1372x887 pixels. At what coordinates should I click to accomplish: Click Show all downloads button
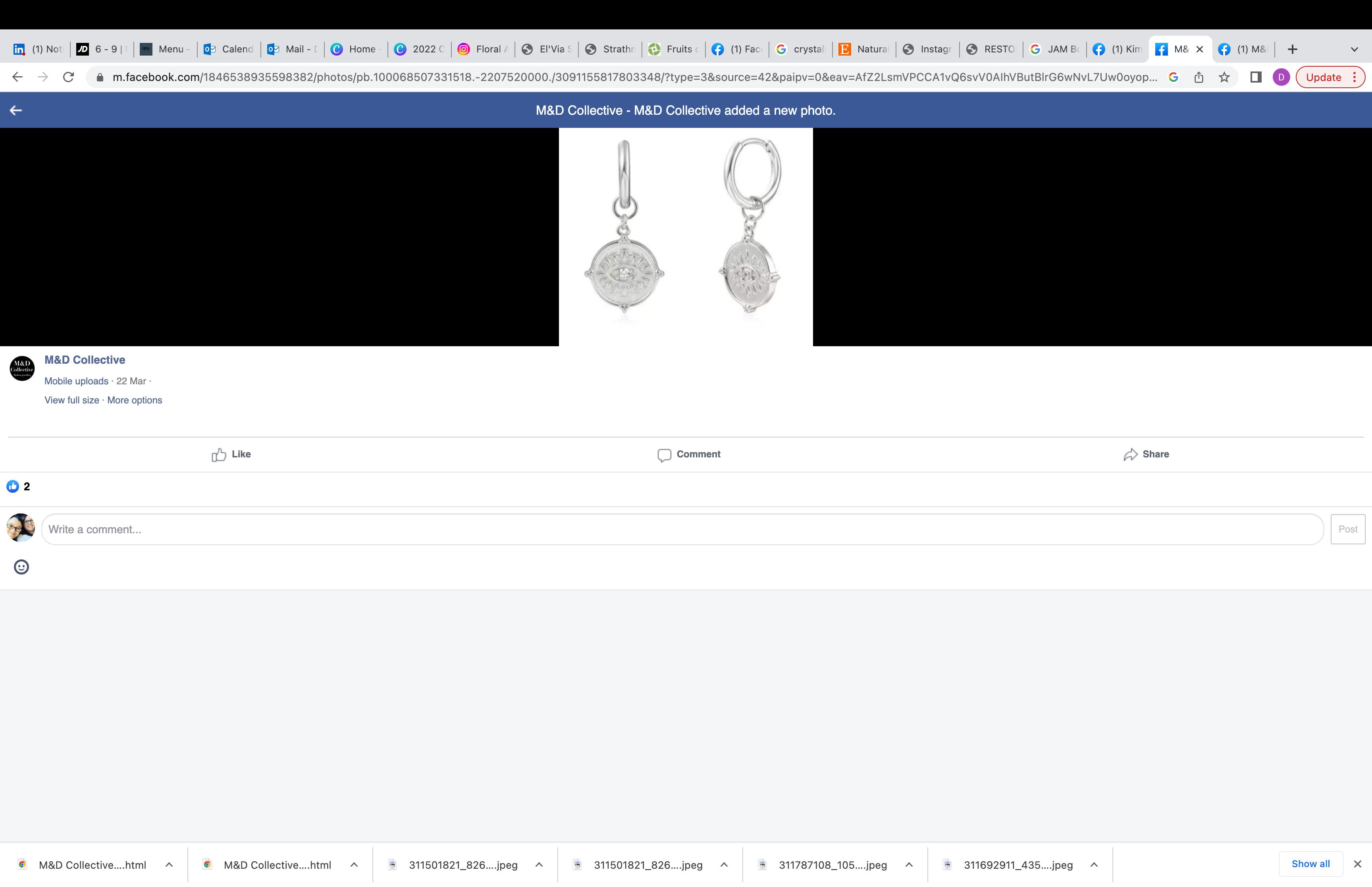pos(1310,864)
